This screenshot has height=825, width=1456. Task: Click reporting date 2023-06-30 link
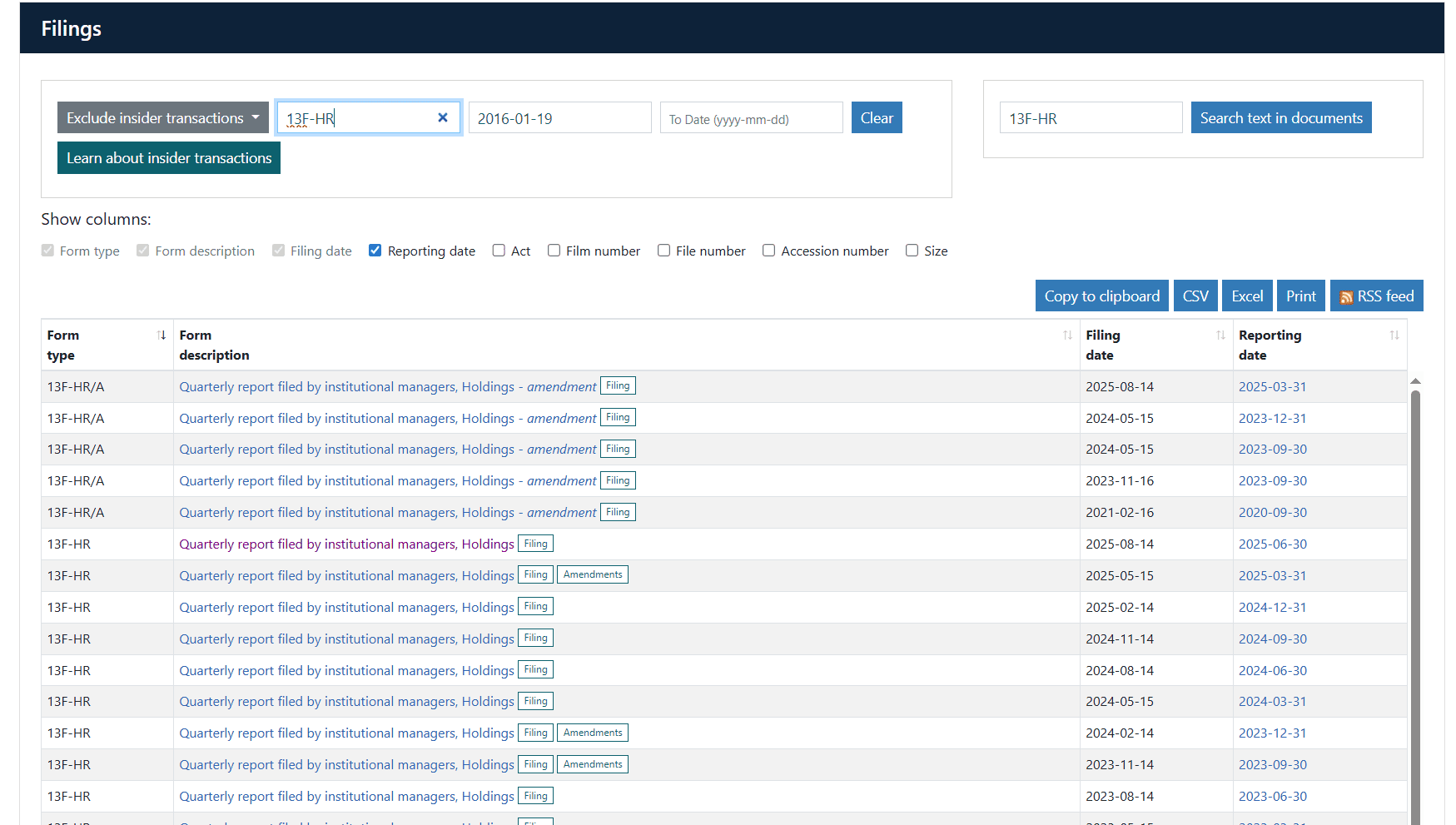1273,796
